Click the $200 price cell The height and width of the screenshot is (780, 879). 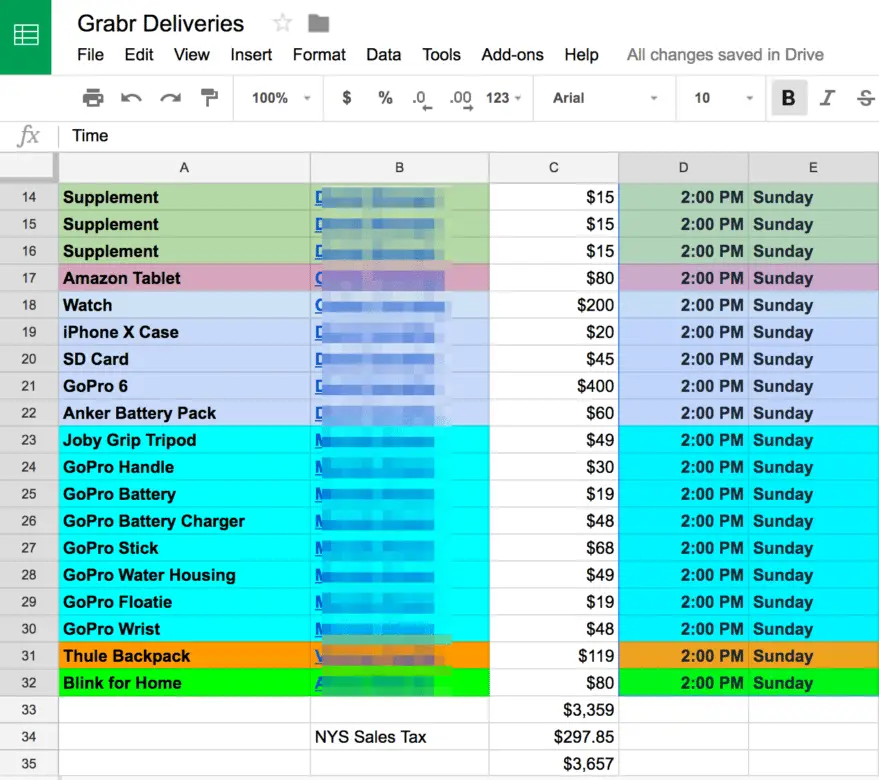(554, 305)
